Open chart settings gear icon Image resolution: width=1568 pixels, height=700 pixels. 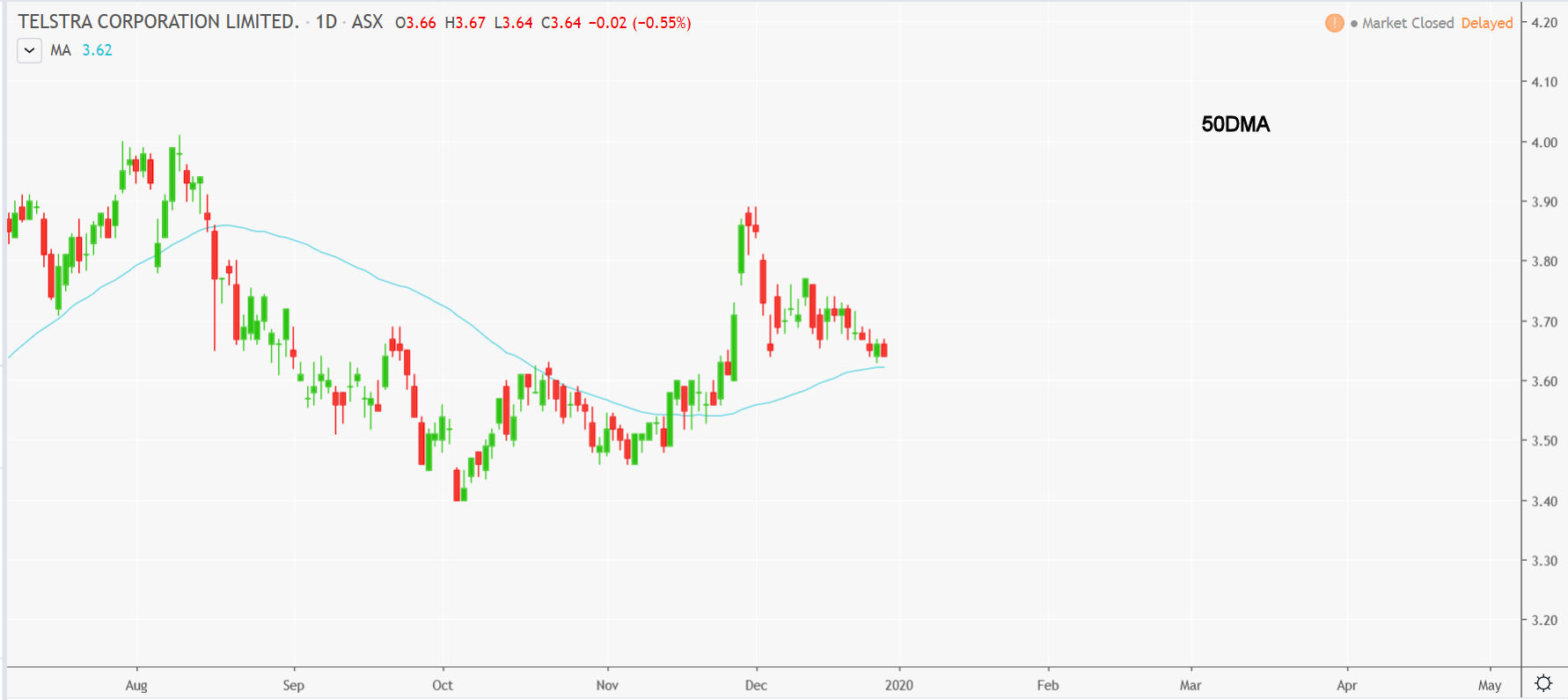tap(1543, 683)
